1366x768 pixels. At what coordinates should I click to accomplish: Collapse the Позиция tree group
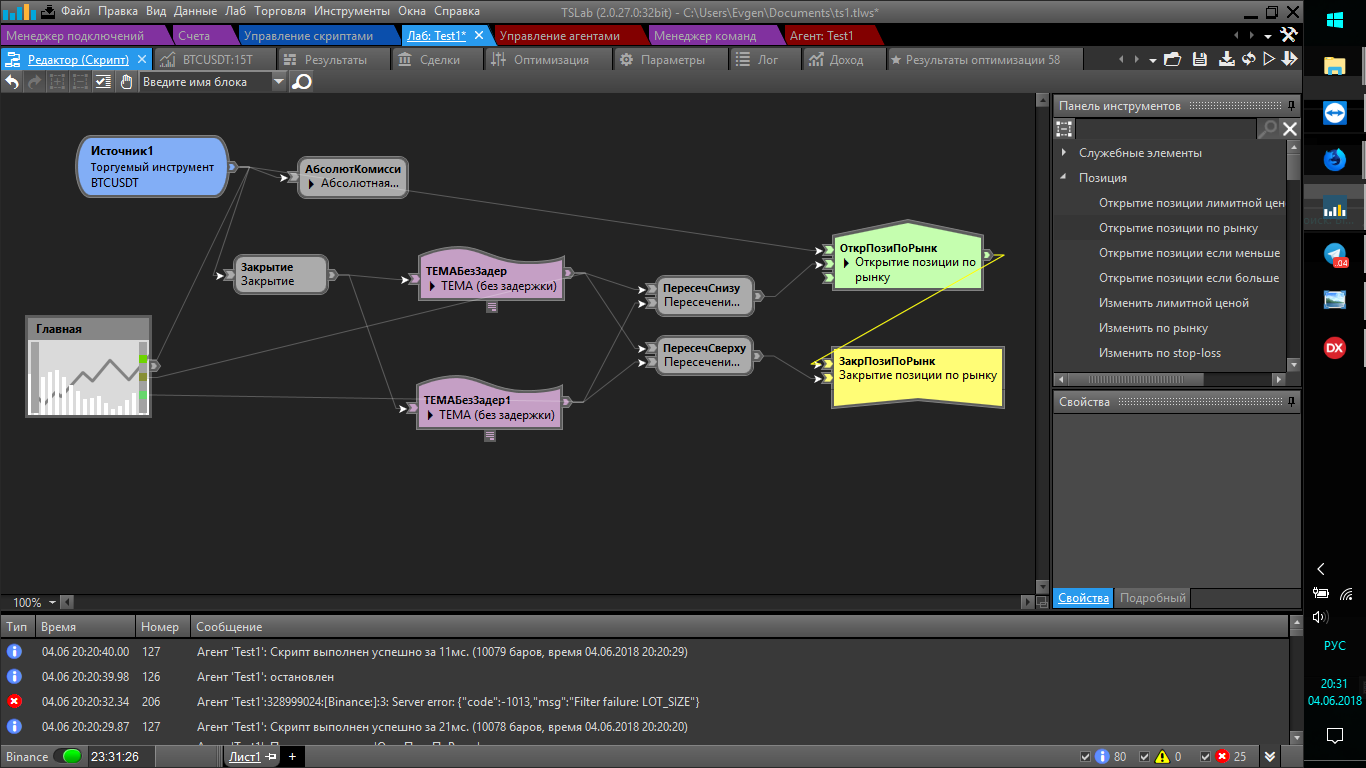[1064, 178]
